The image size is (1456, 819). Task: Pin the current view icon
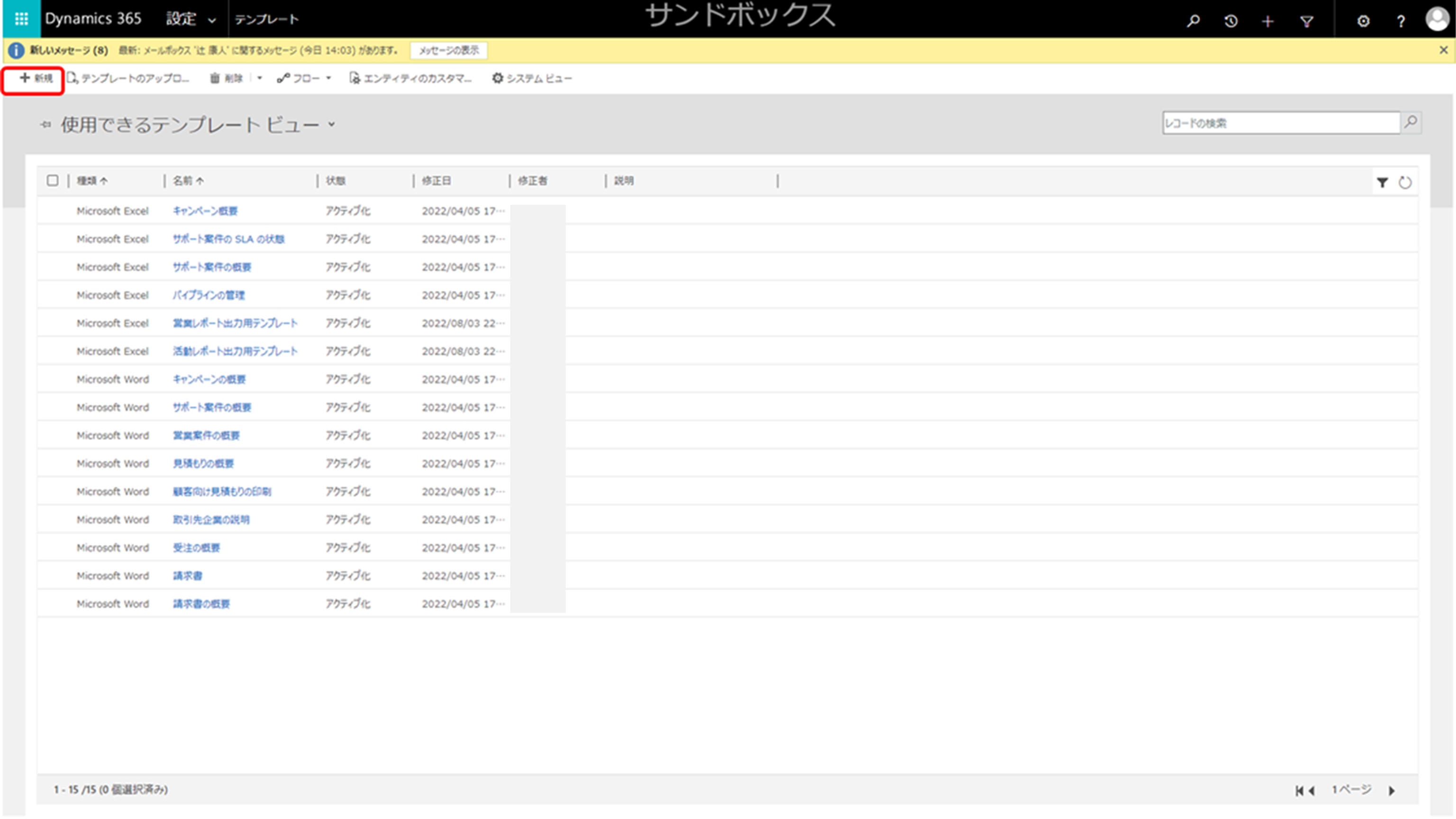45,124
